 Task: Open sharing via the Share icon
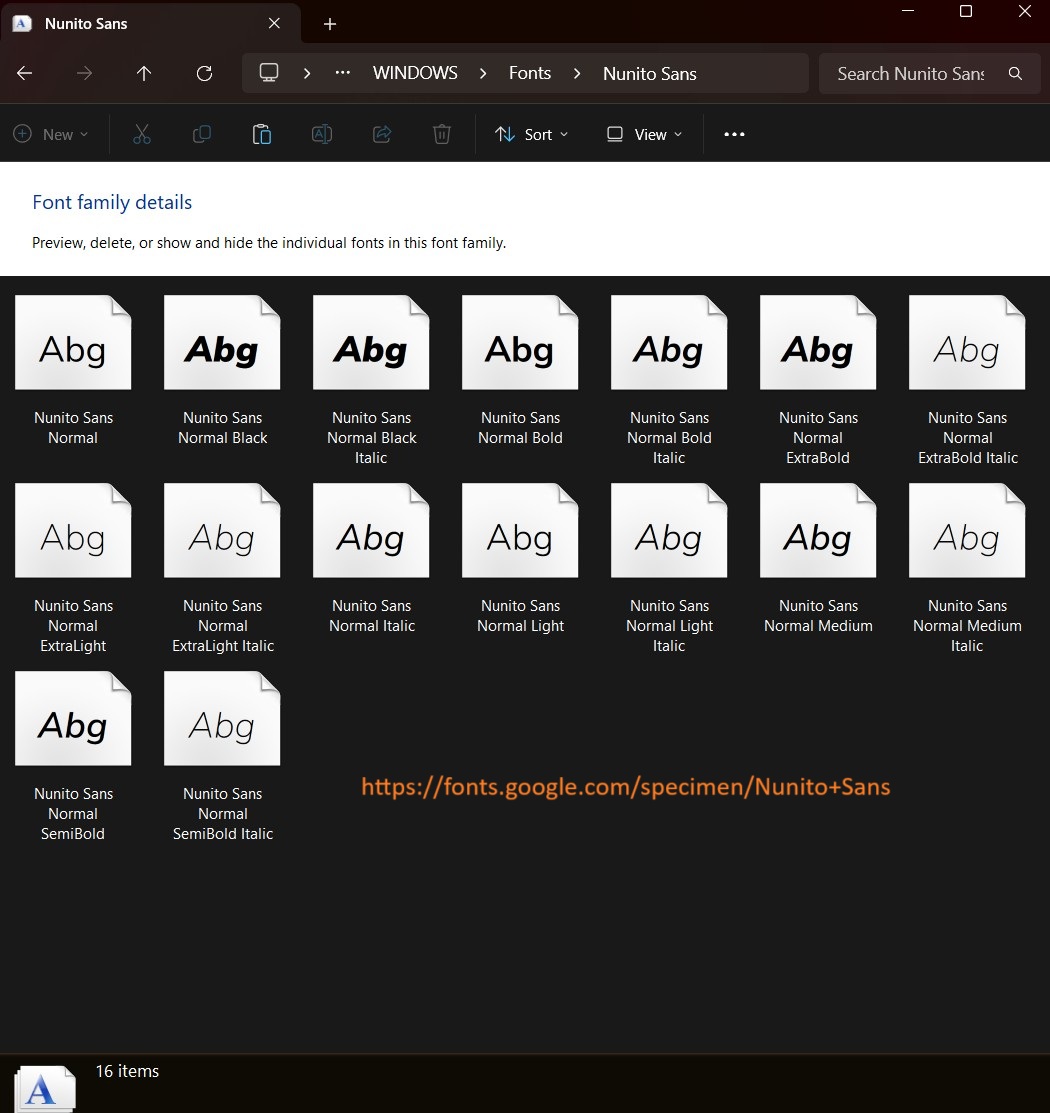click(x=381, y=133)
